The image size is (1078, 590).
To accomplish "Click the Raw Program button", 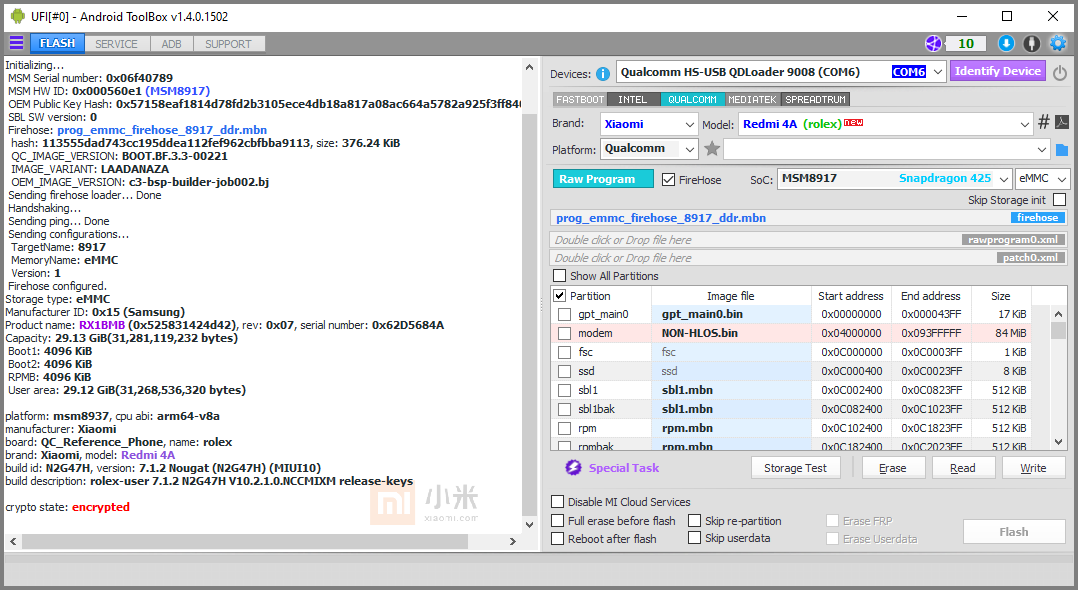I will click(x=603, y=179).
